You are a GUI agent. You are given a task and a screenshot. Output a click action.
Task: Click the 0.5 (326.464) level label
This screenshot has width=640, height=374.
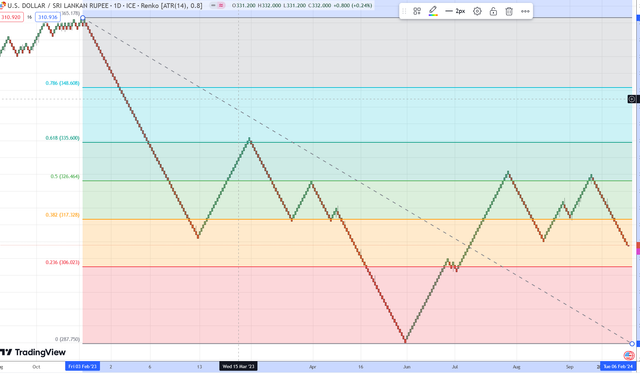[x=65, y=176]
